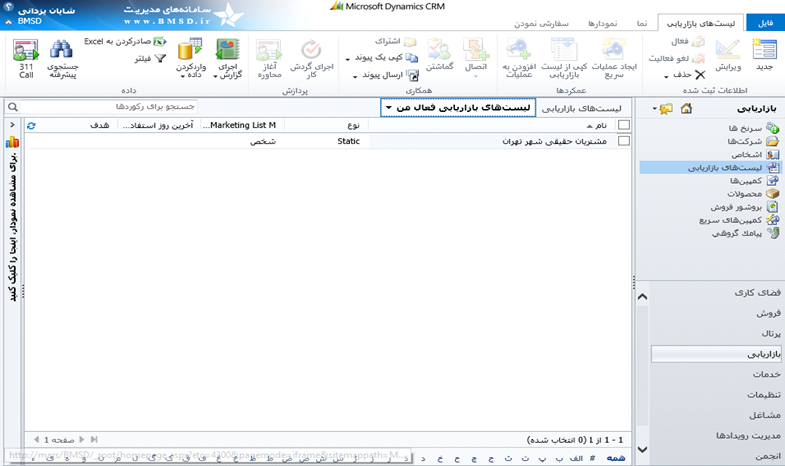
Task: Tick the select-all checkbox in grid header
Action: pyautogui.click(x=624, y=125)
